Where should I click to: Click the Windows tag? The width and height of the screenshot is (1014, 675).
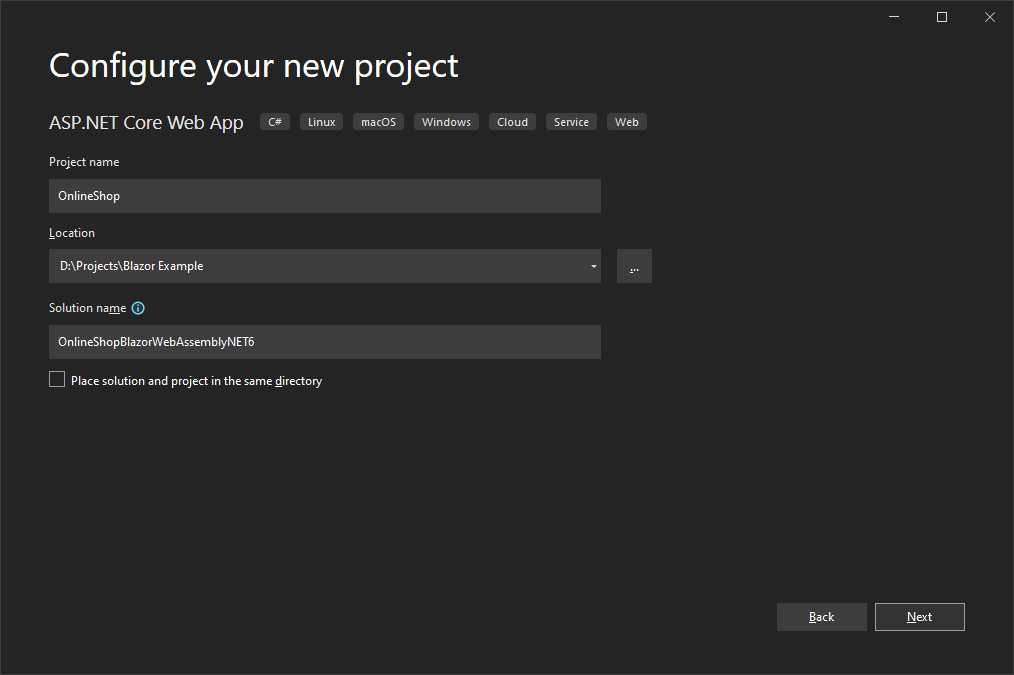click(446, 122)
